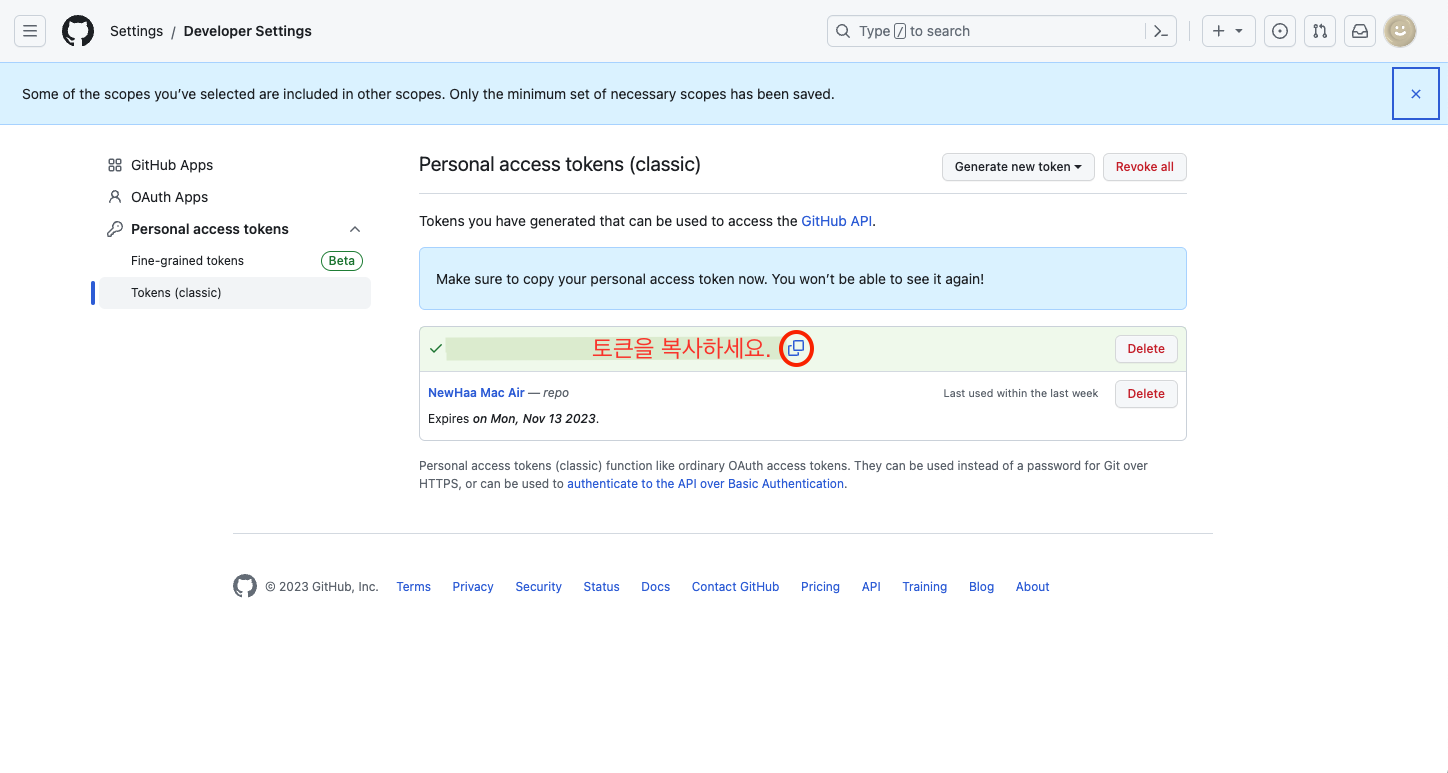Open the Terms footer link
Screen dimensions: 1448x773
(x=413, y=587)
